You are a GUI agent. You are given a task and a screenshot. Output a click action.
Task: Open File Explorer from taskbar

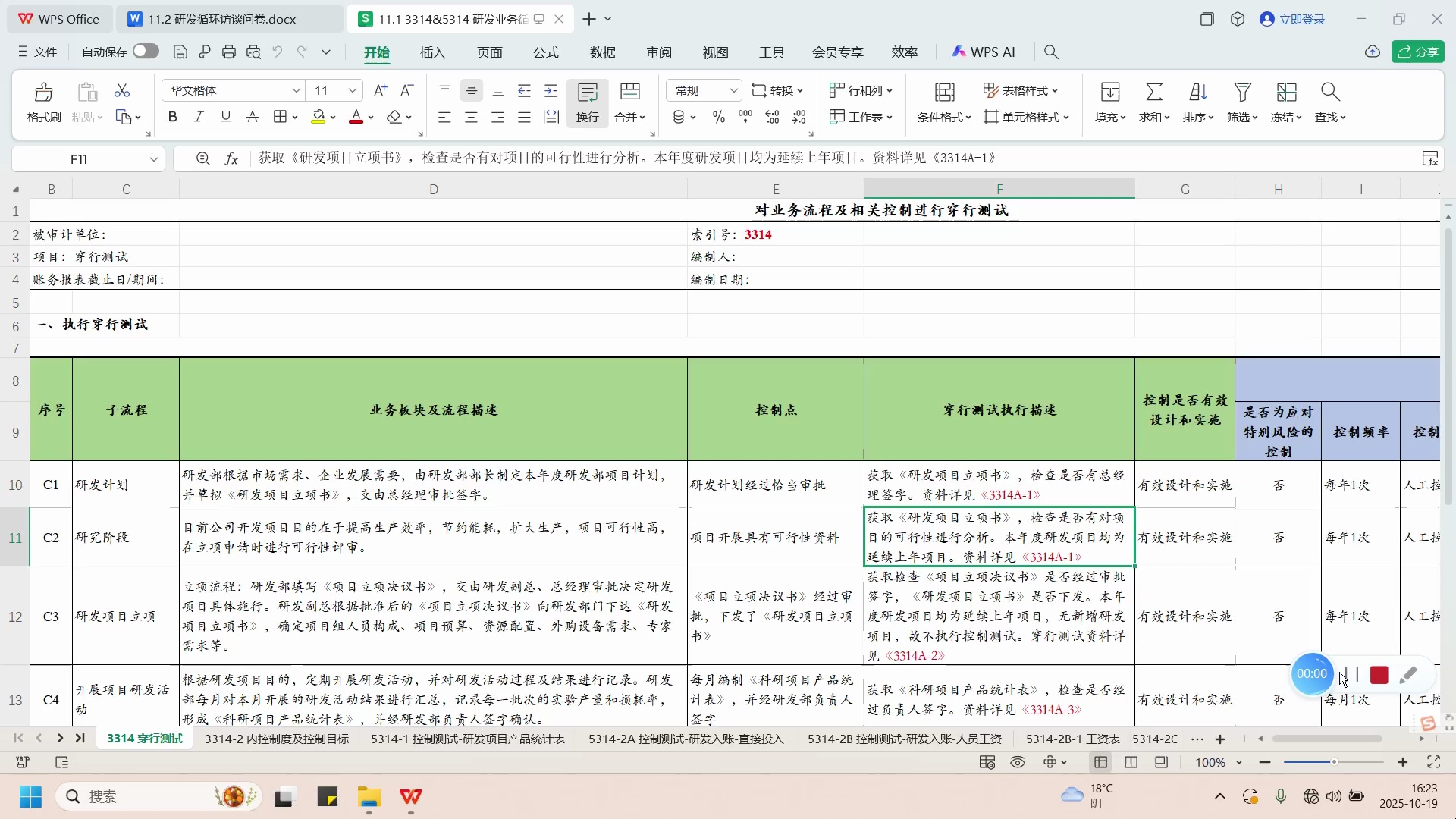coord(369,796)
